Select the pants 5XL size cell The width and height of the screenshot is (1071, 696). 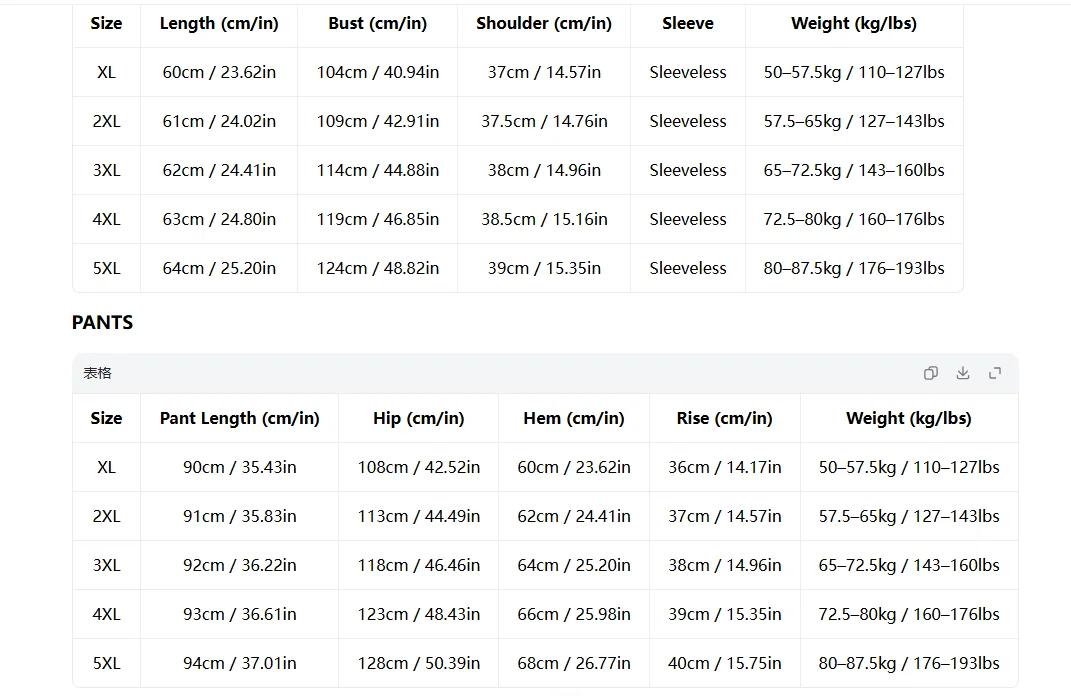(107, 663)
